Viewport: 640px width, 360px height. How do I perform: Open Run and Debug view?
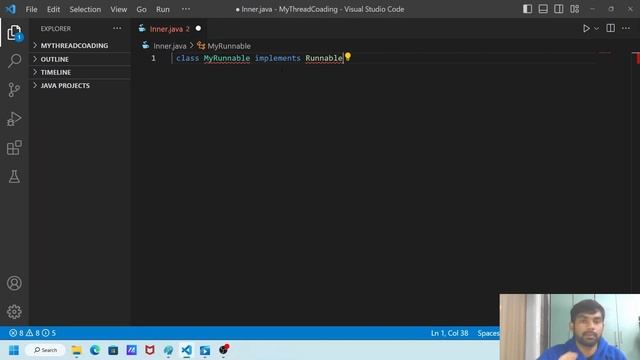pos(14,119)
